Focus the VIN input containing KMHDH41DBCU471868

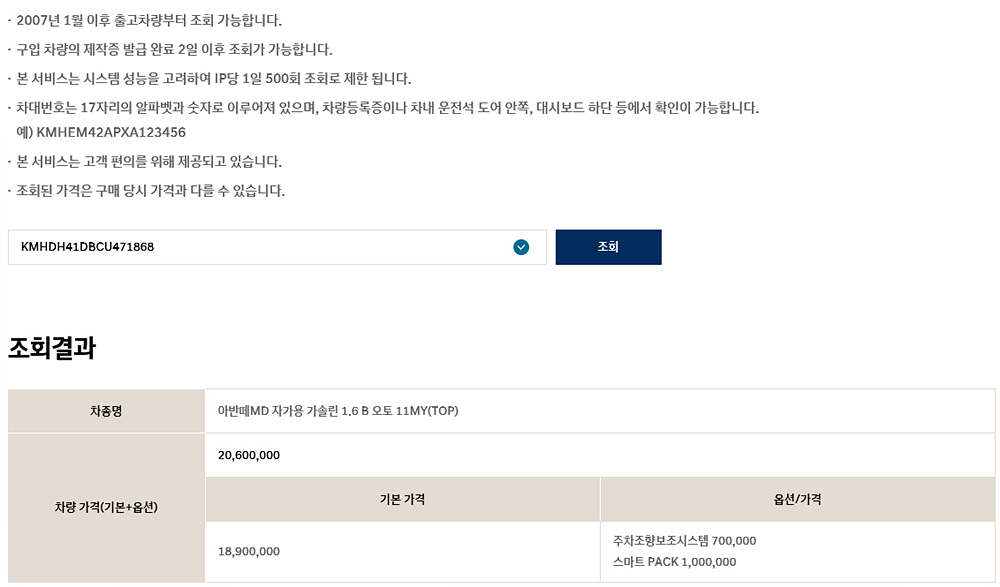tap(277, 247)
